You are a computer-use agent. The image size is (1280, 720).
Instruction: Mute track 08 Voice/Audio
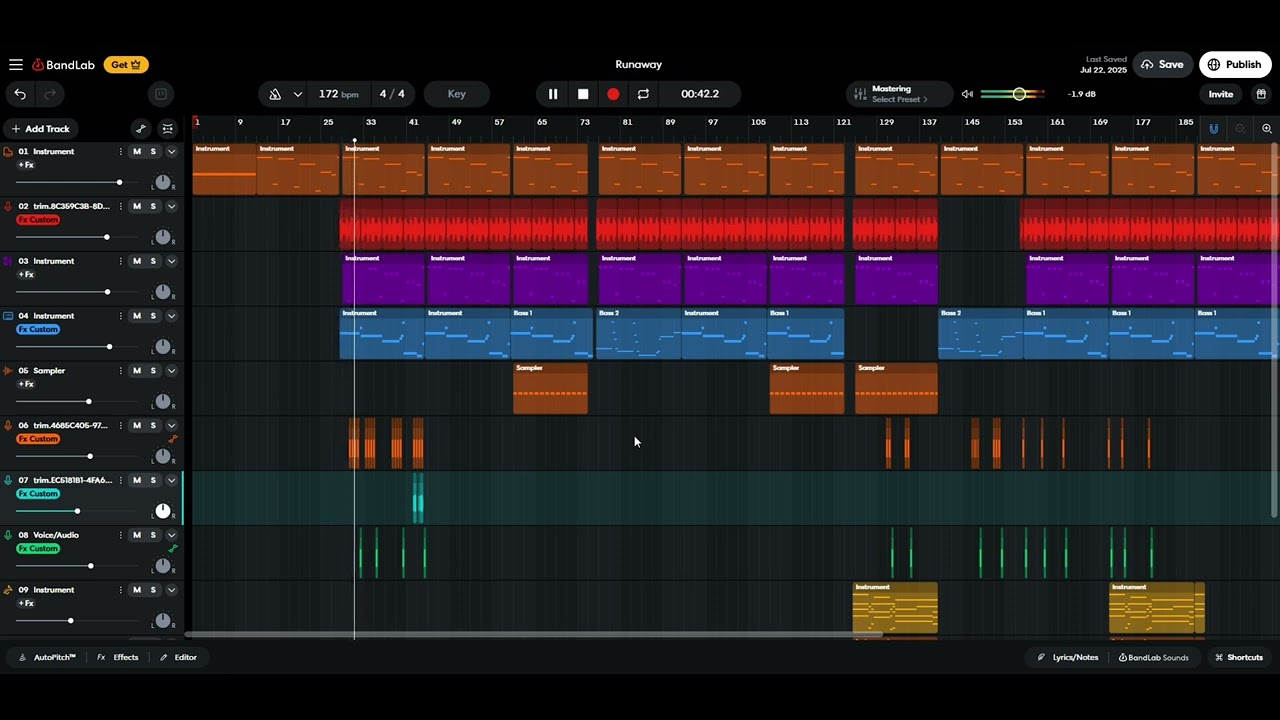tap(137, 535)
